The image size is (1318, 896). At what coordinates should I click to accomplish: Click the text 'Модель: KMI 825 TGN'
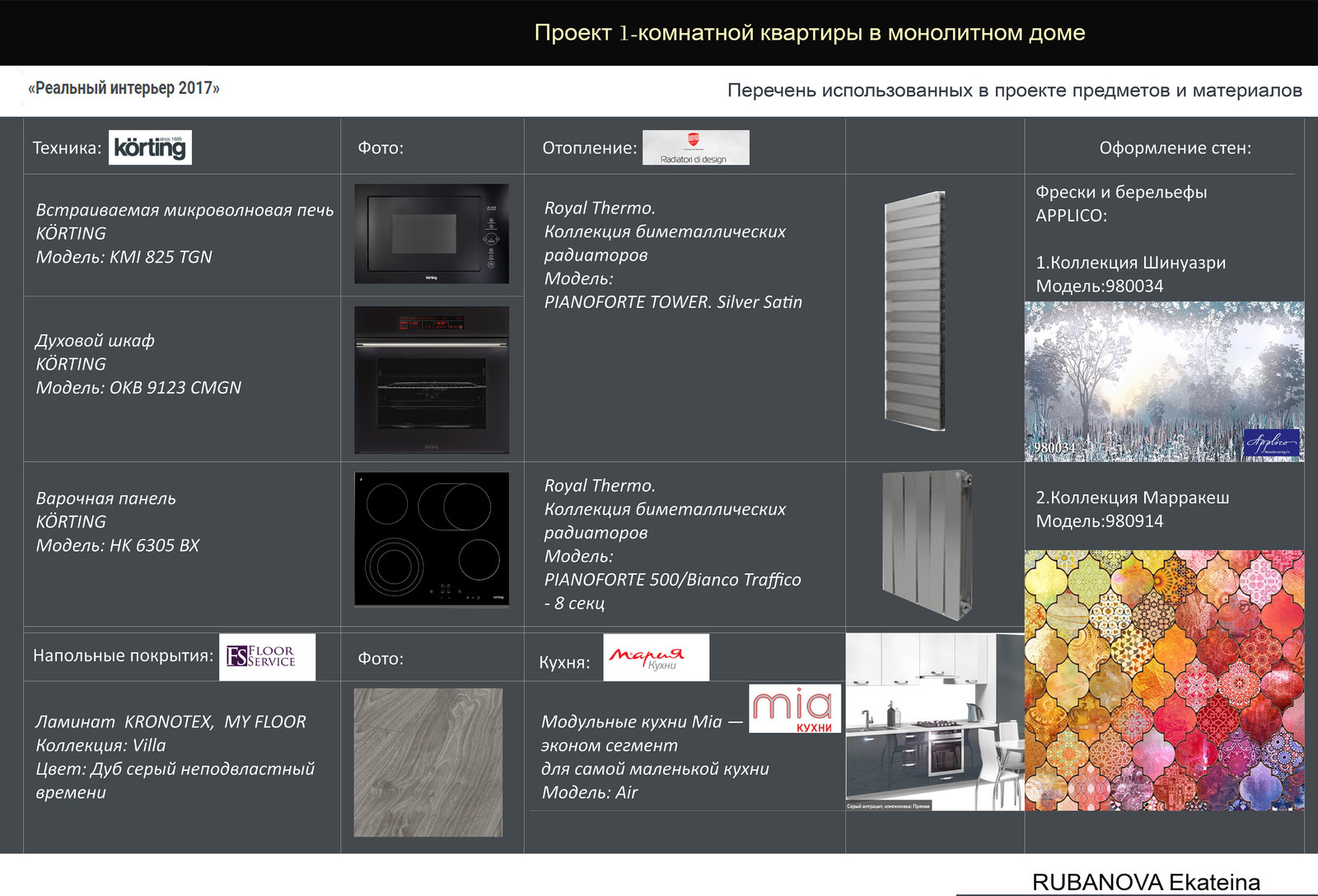pyautogui.click(x=124, y=257)
